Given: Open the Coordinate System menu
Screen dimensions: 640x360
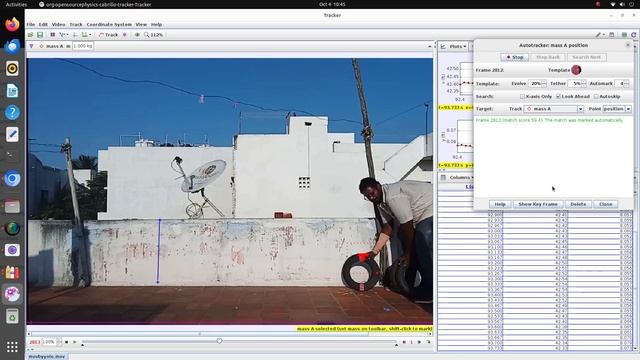Looking at the screenshot, I should point(109,24).
